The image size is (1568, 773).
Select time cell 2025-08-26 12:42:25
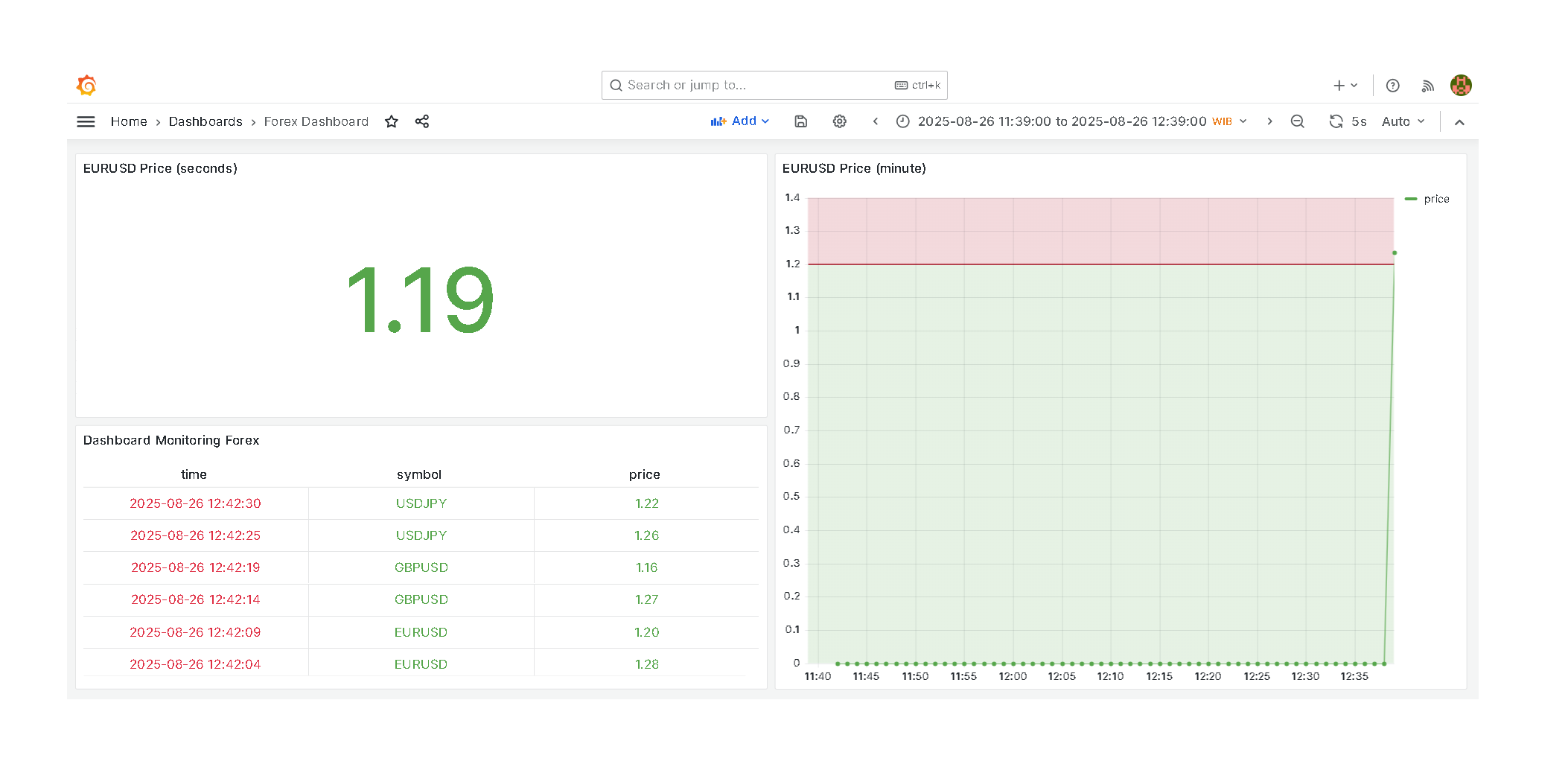(x=196, y=535)
